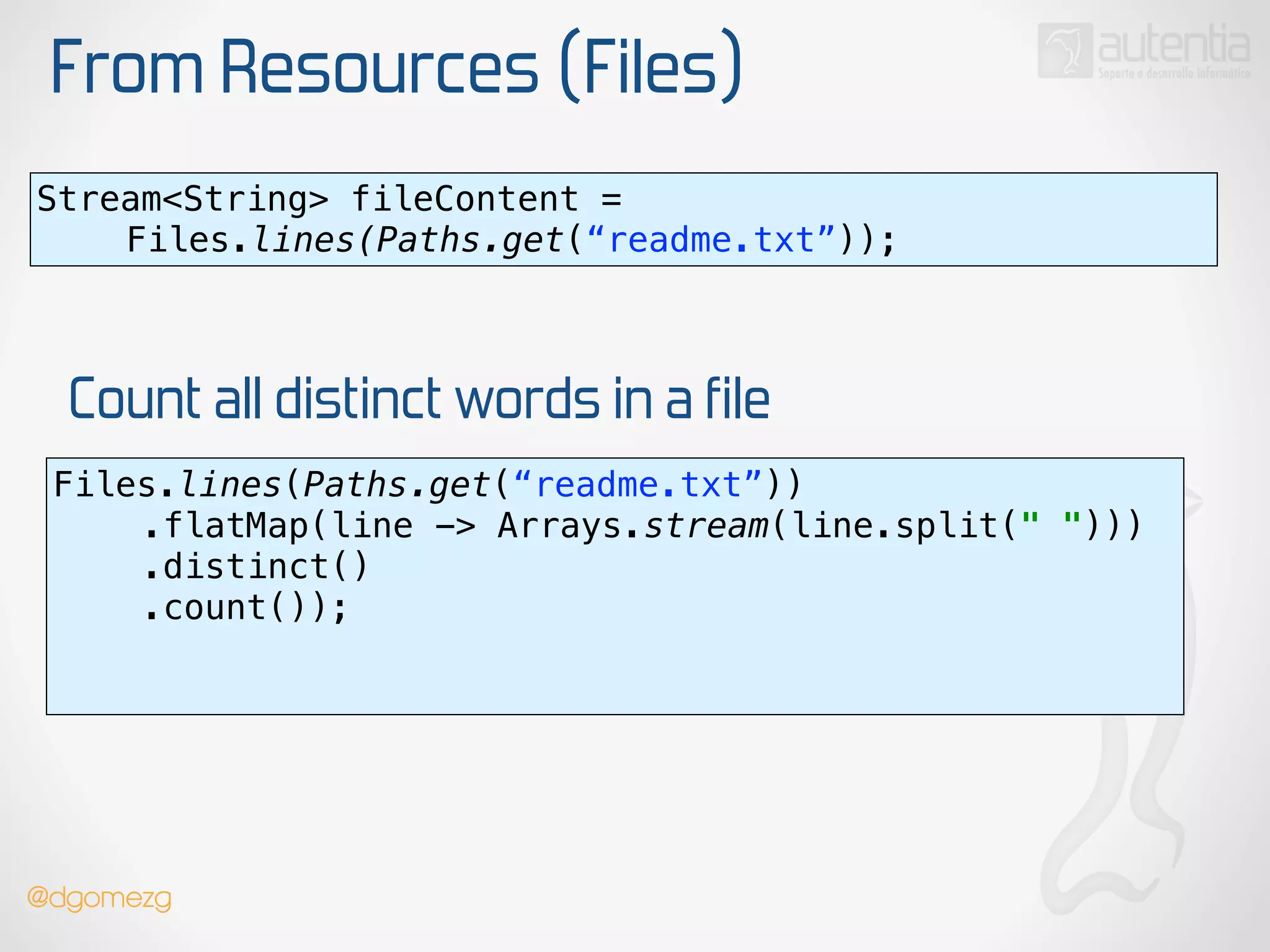Viewport: 1270px width, 952px height.
Task: Click blue "readme.txt" string in first code box
Action: click(712, 240)
